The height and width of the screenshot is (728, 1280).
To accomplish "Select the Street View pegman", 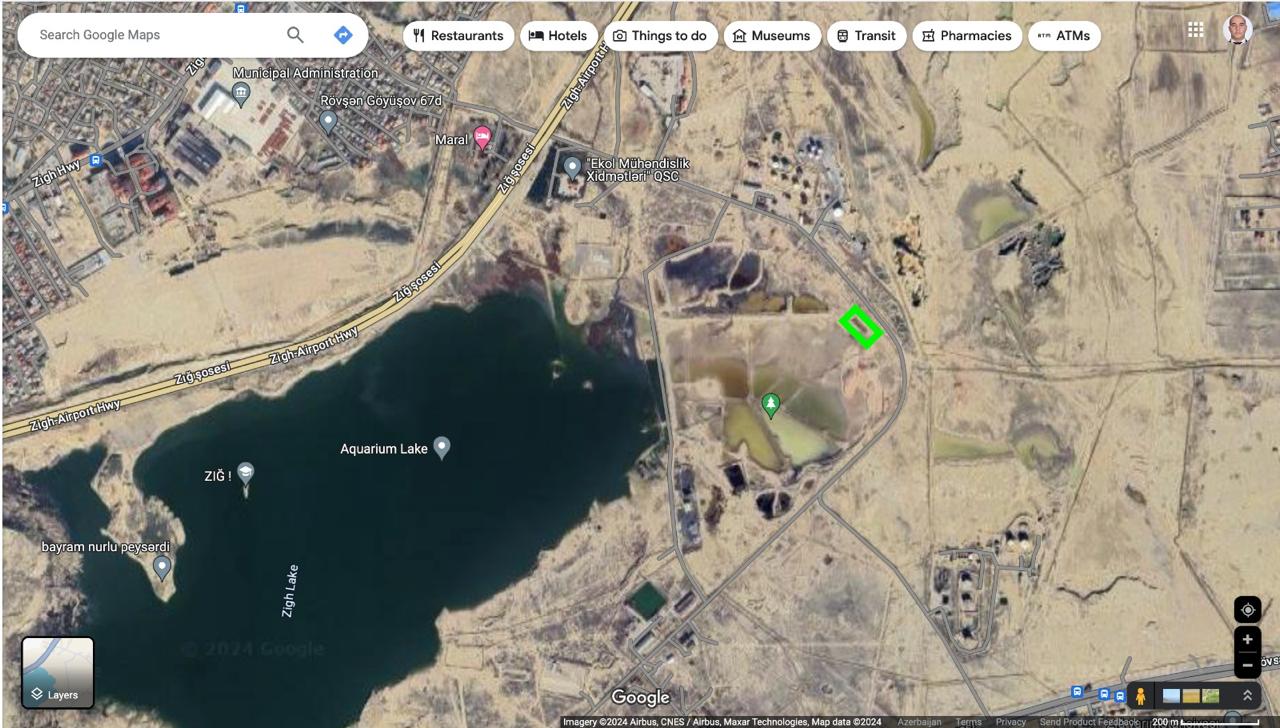I will [1140, 696].
